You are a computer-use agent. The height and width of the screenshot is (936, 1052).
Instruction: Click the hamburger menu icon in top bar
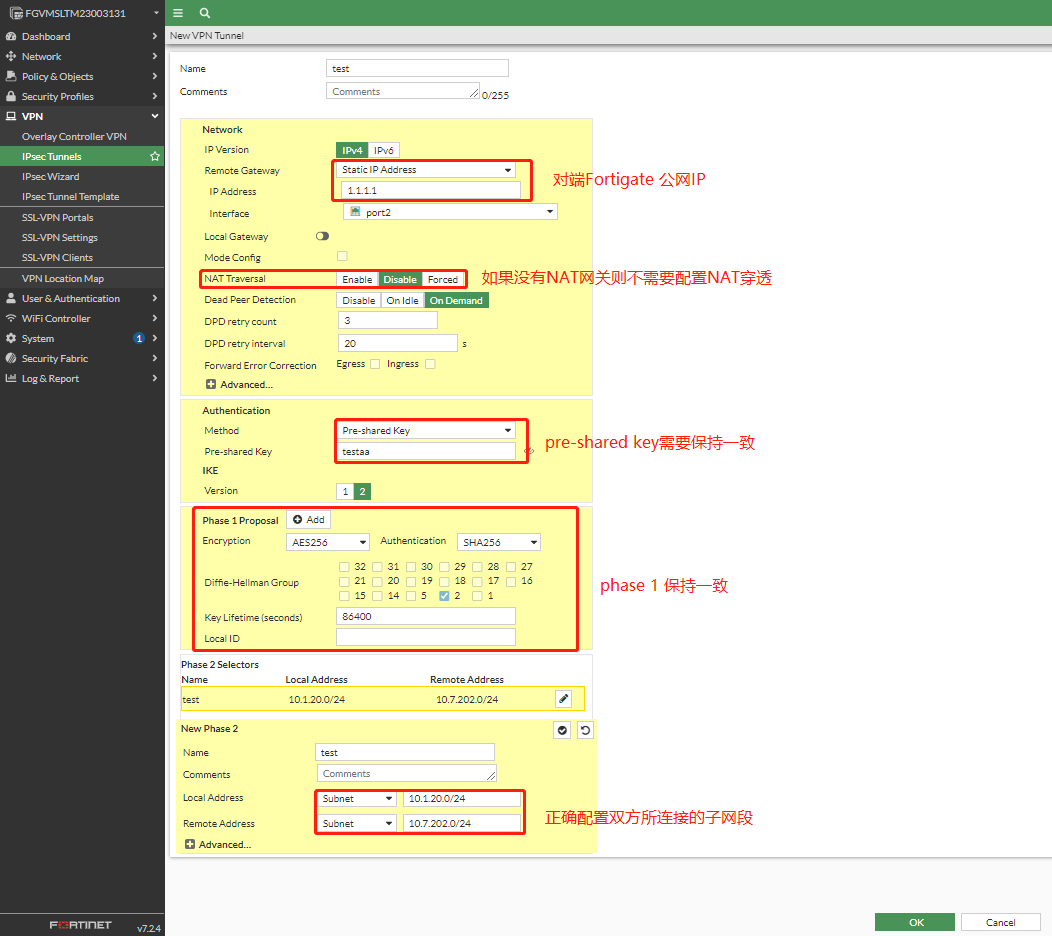tap(178, 13)
